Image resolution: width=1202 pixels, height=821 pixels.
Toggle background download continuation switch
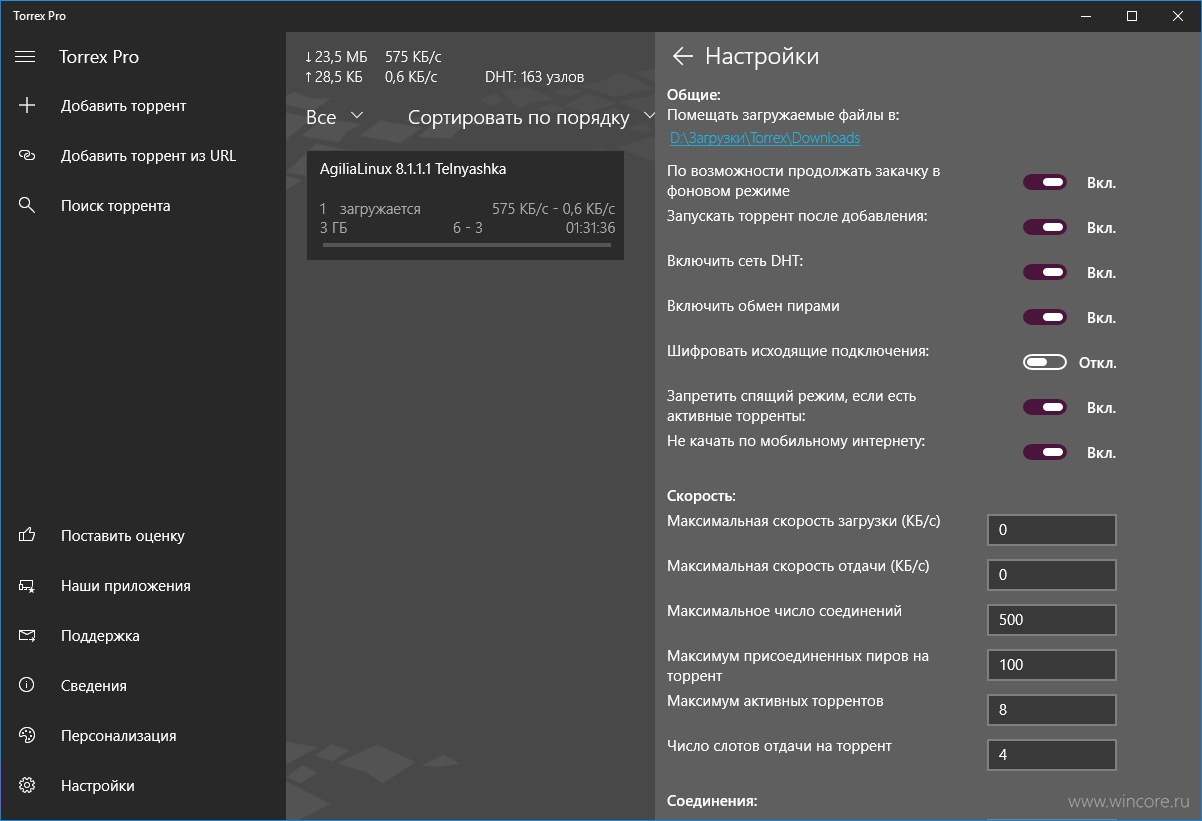tap(1045, 183)
